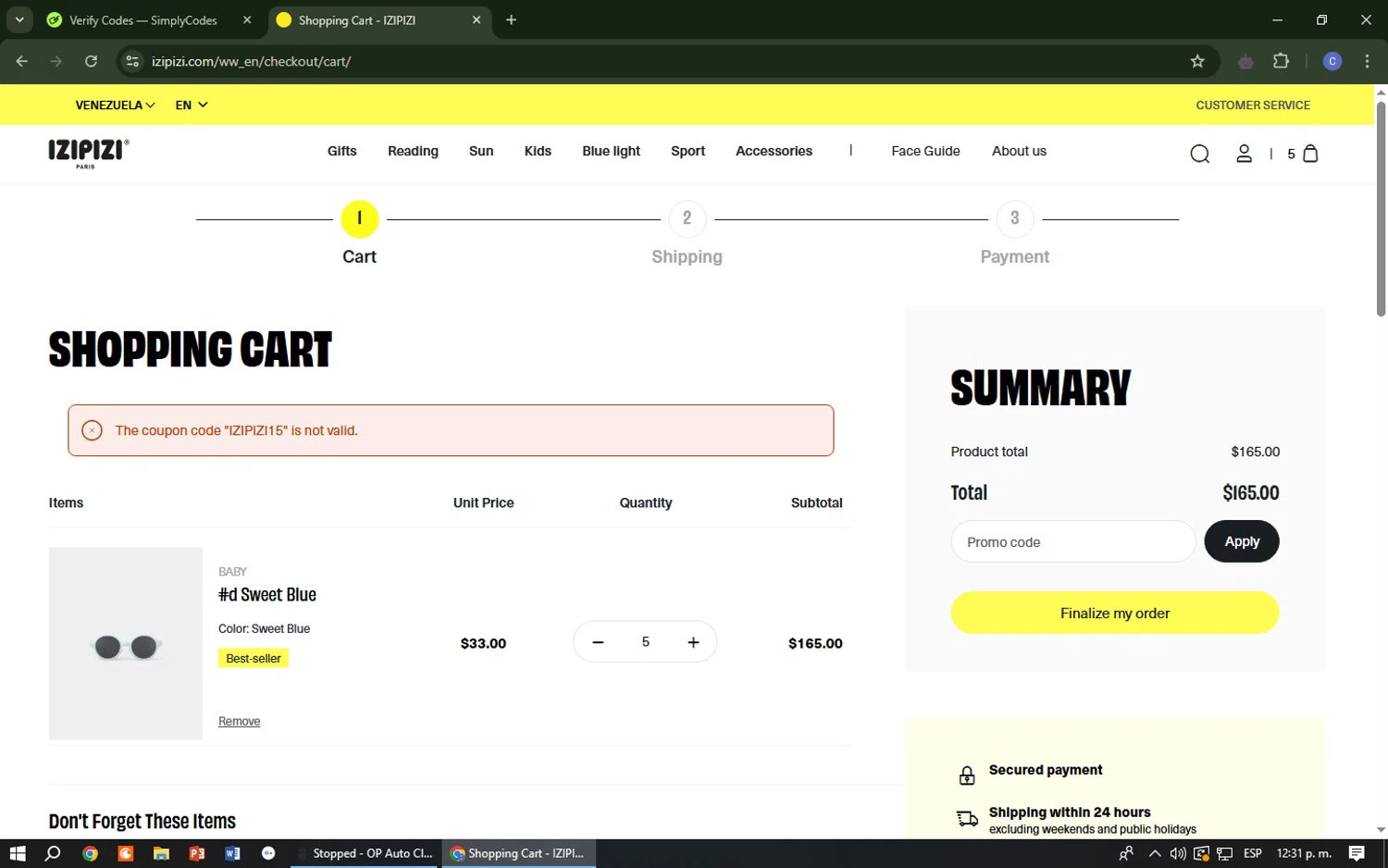The width and height of the screenshot is (1388, 868).
Task: Click the ESP keyboard language indicator
Action: point(1253,853)
